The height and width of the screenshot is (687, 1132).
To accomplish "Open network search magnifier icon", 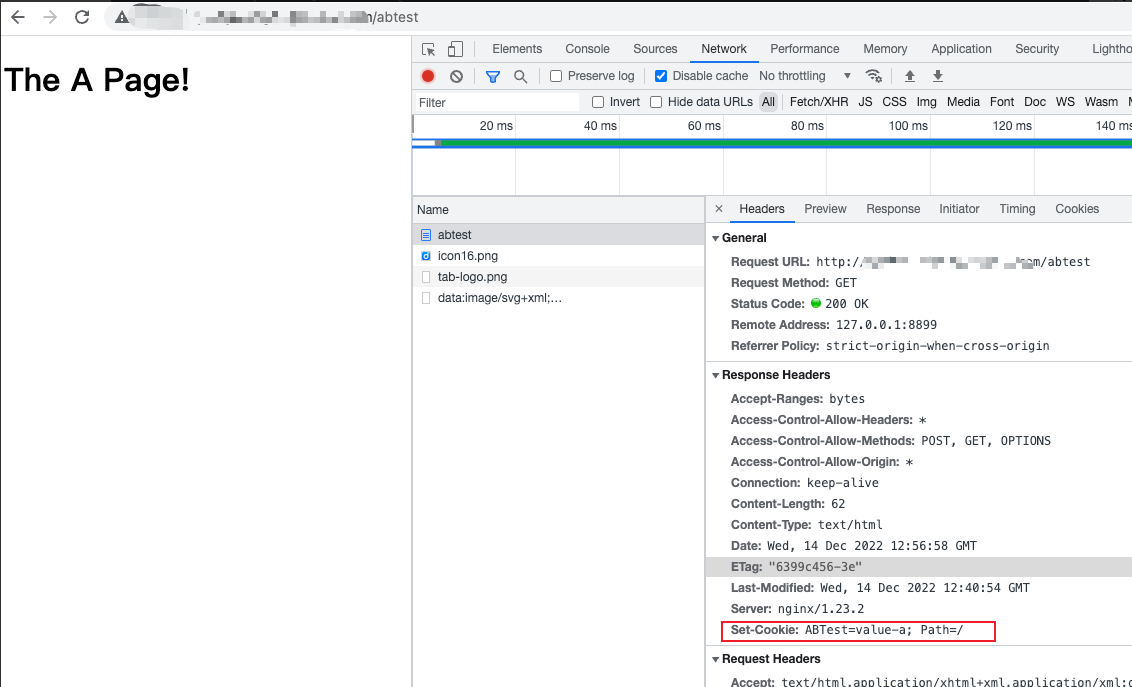I will pyautogui.click(x=520, y=76).
